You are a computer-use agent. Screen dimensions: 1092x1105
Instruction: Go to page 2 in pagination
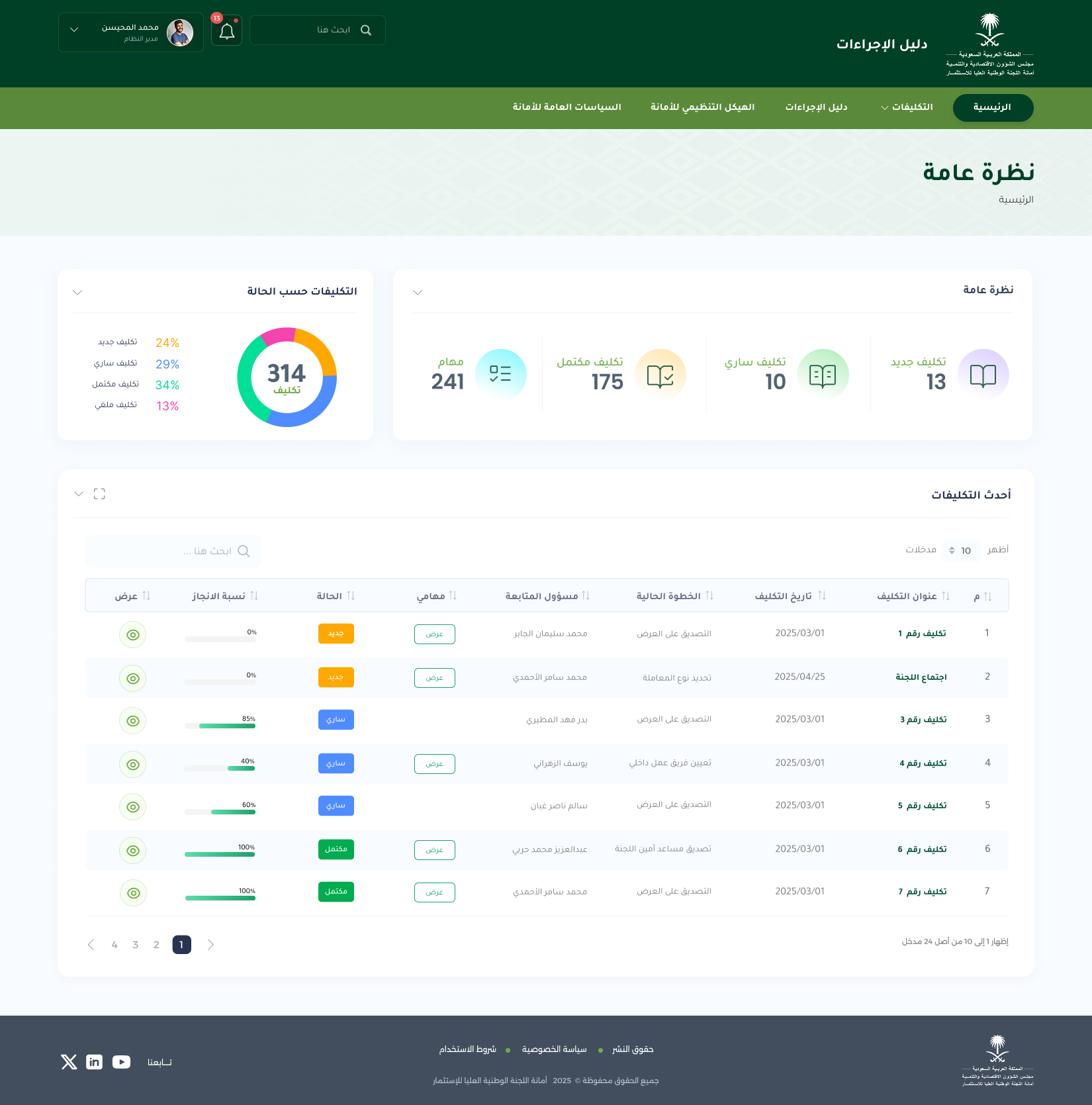click(x=156, y=945)
